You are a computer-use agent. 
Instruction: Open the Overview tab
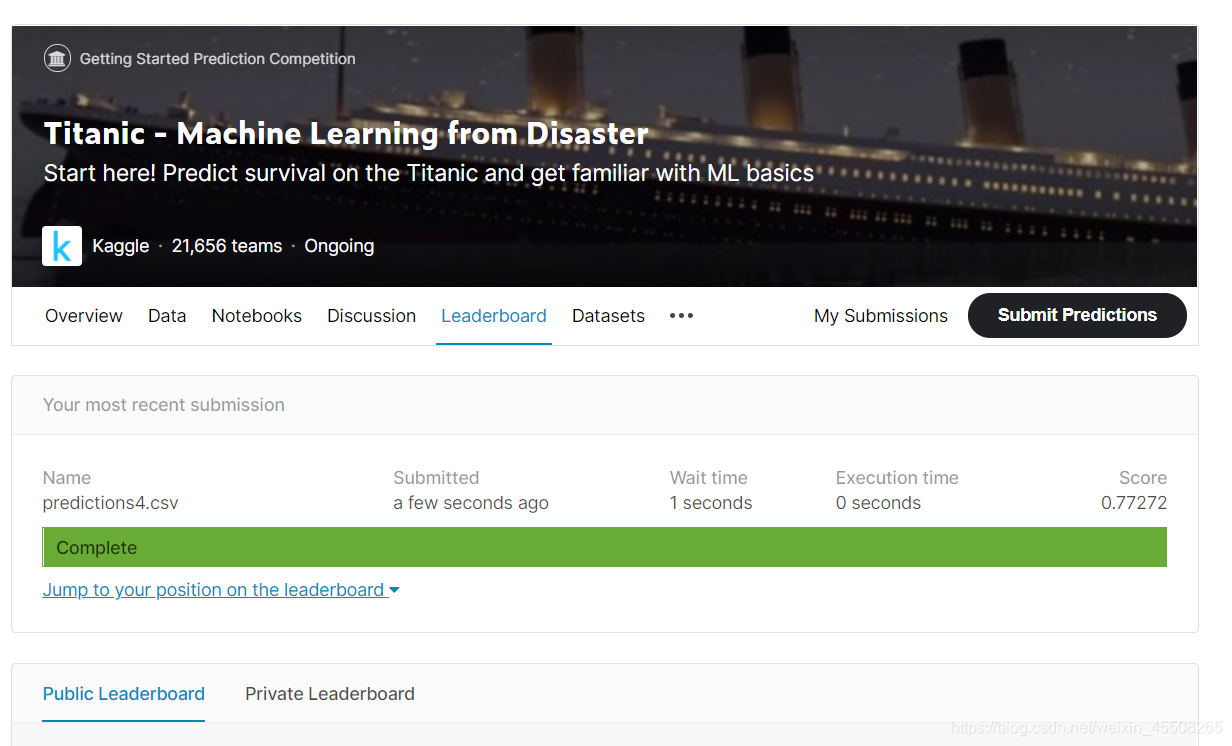pos(84,316)
